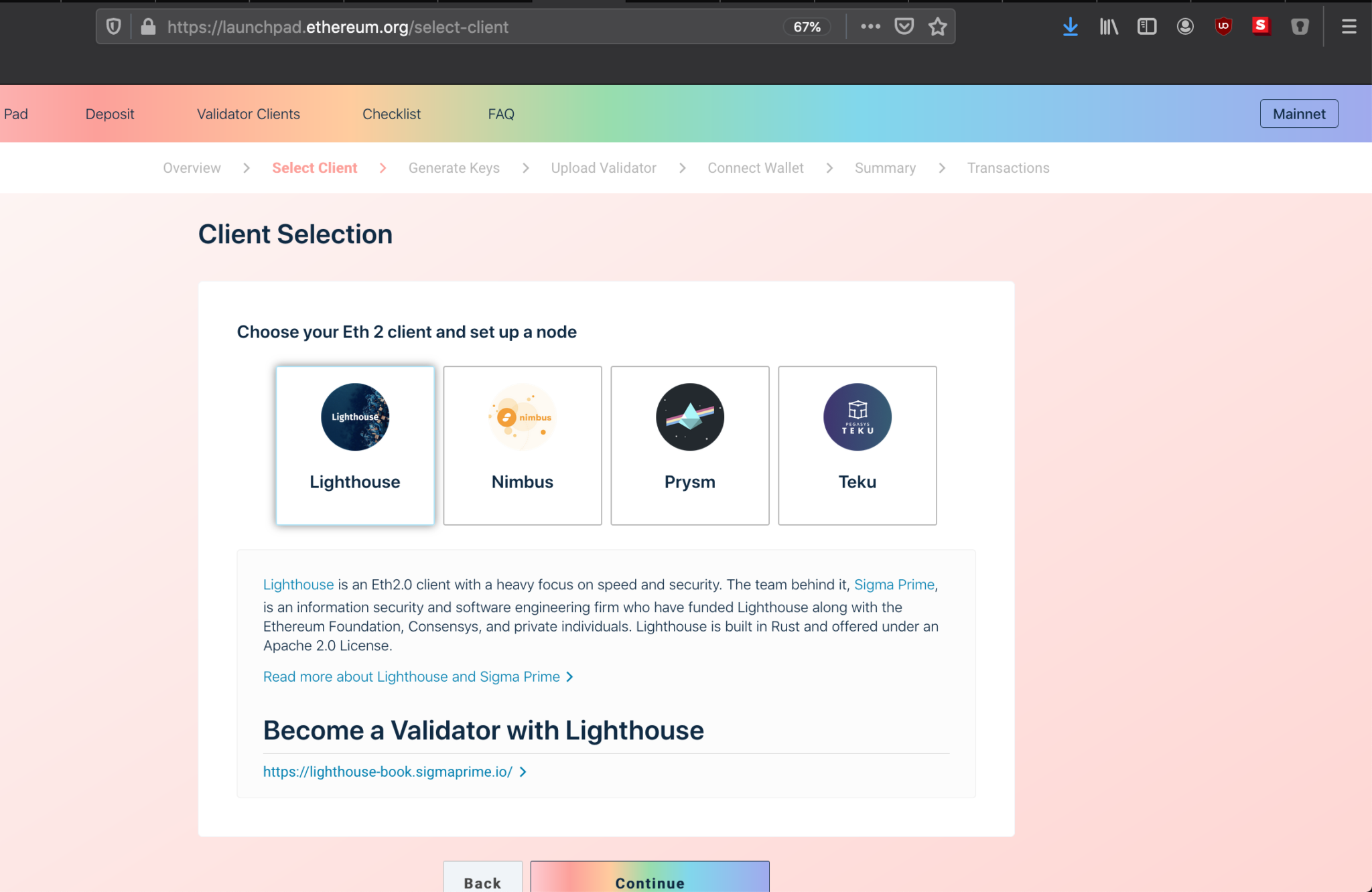The height and width of the screenshot is (892, 1372).
Task: Go to the Generate Keys step
Action: (x=454, y=168)
